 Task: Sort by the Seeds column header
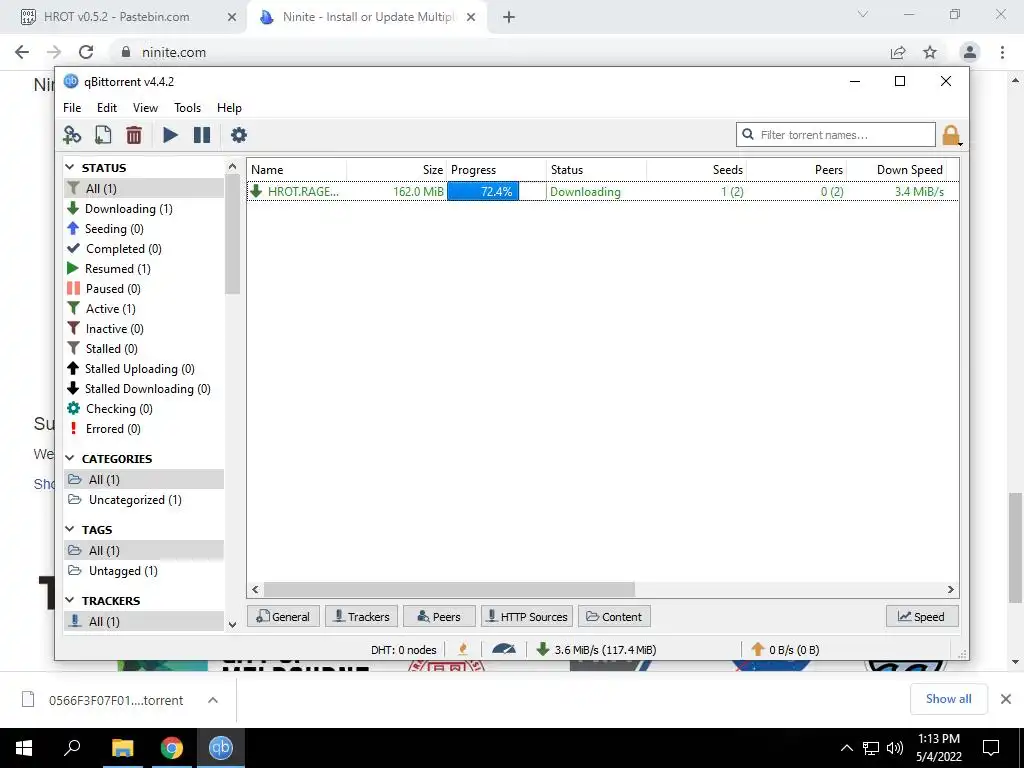tap(696, 170)
